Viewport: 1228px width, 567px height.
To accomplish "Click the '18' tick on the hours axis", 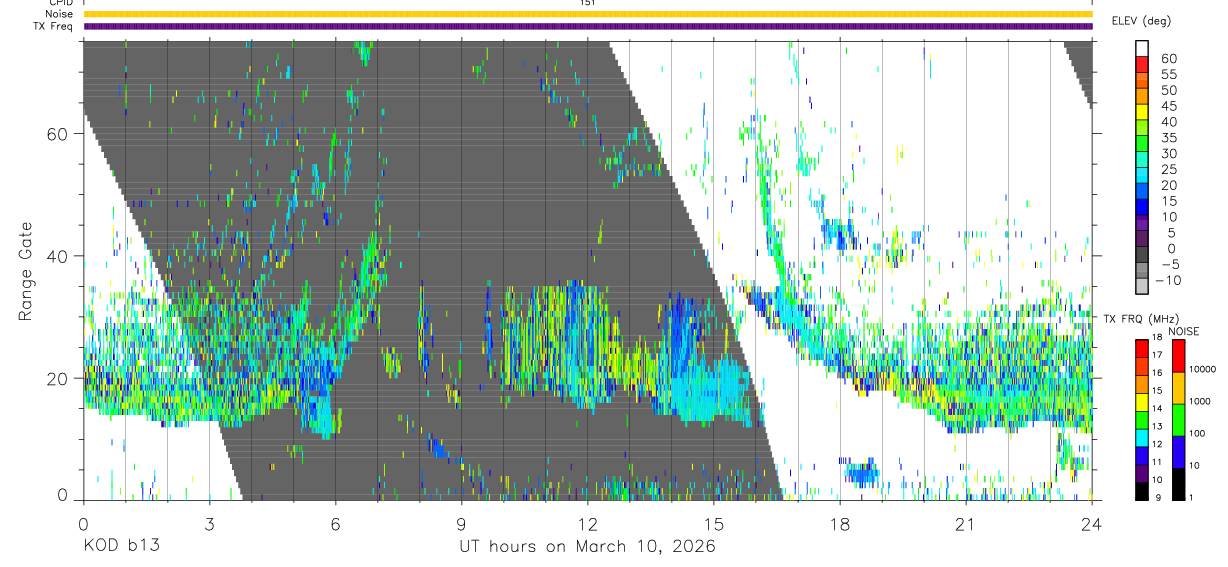I will tap(840, 524).
